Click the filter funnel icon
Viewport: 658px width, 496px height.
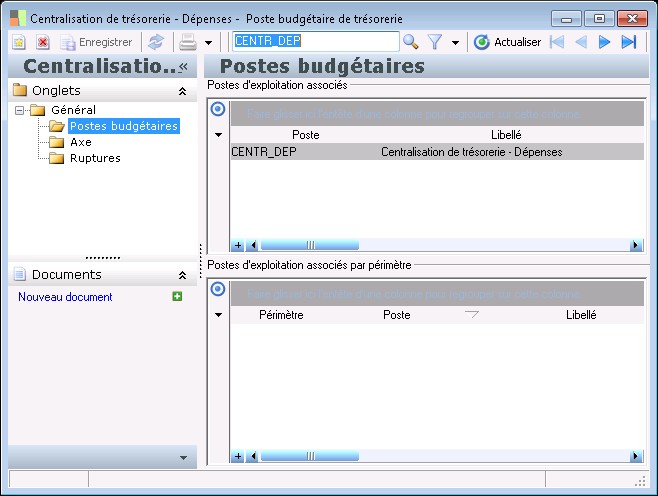[435, 42]
